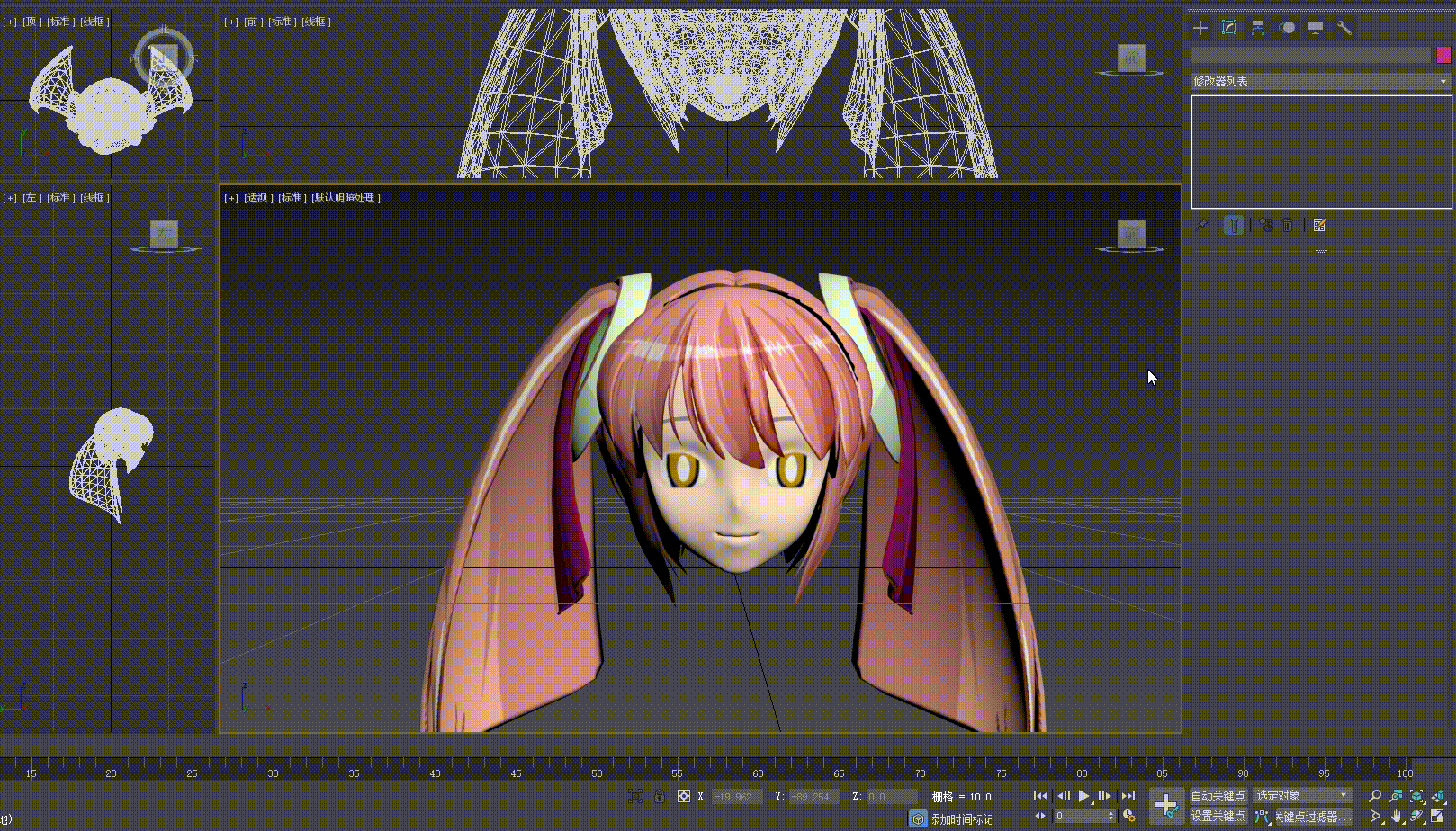The image size is (1456, 831).
Task: Click the magenta object color swatch
Action: click(1443, 56)
